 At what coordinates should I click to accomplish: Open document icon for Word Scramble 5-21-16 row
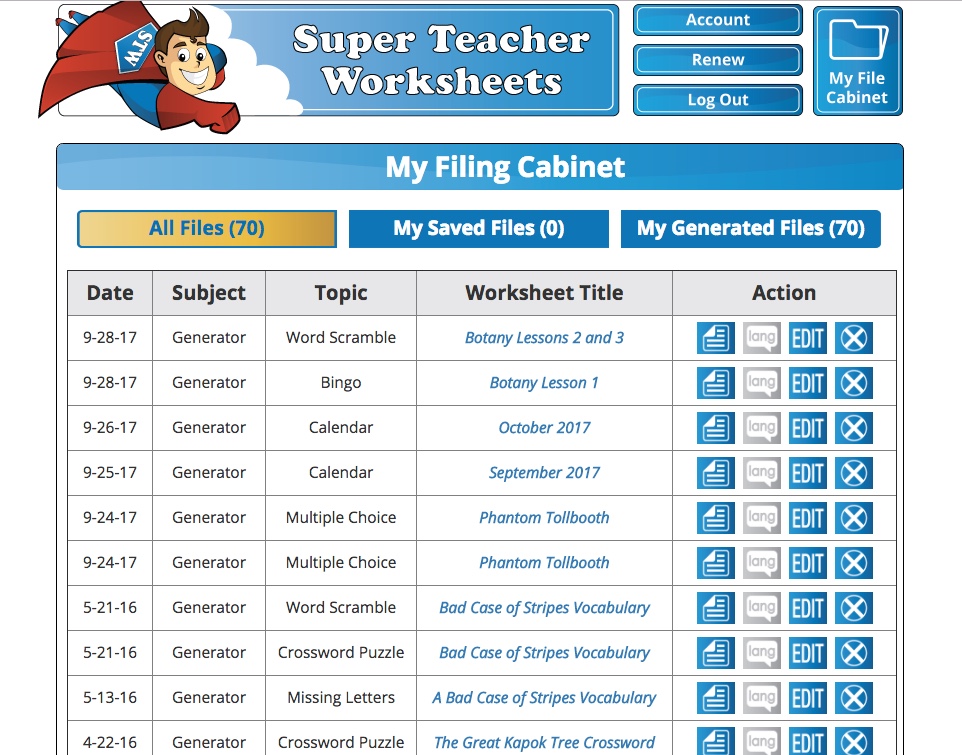point(715,608)
